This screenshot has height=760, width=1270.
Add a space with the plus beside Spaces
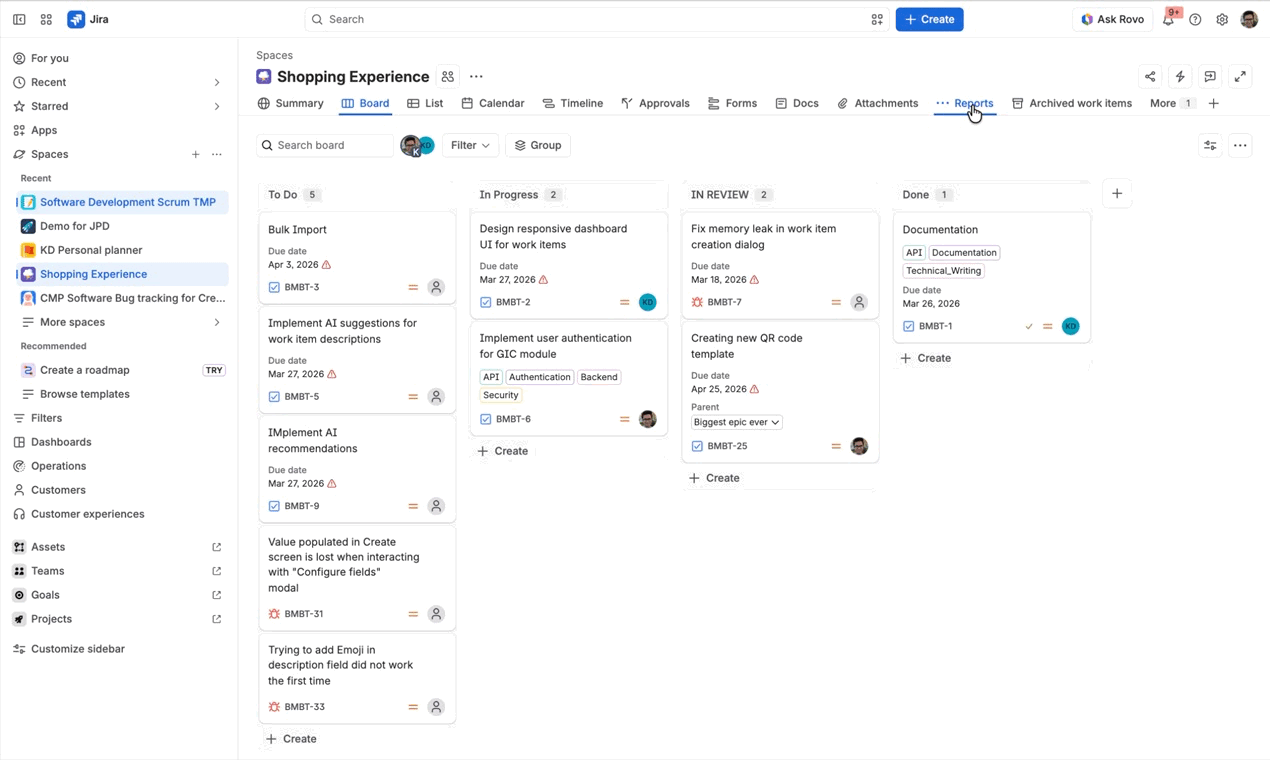click(195, 154)
